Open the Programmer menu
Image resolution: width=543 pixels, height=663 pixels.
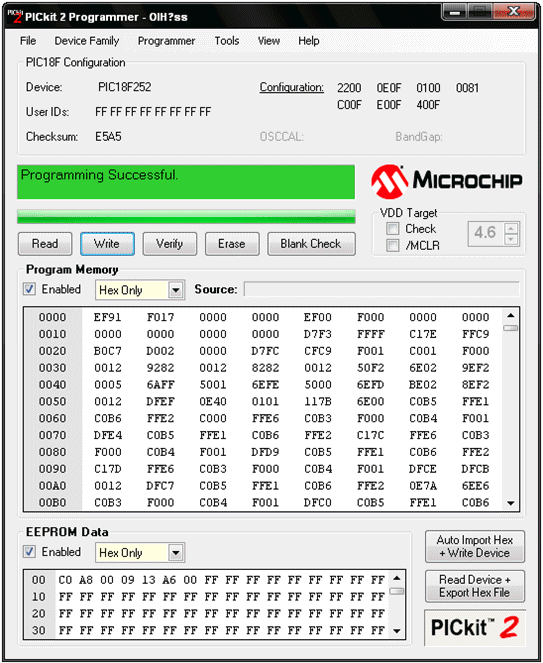[x=166, y=41]
